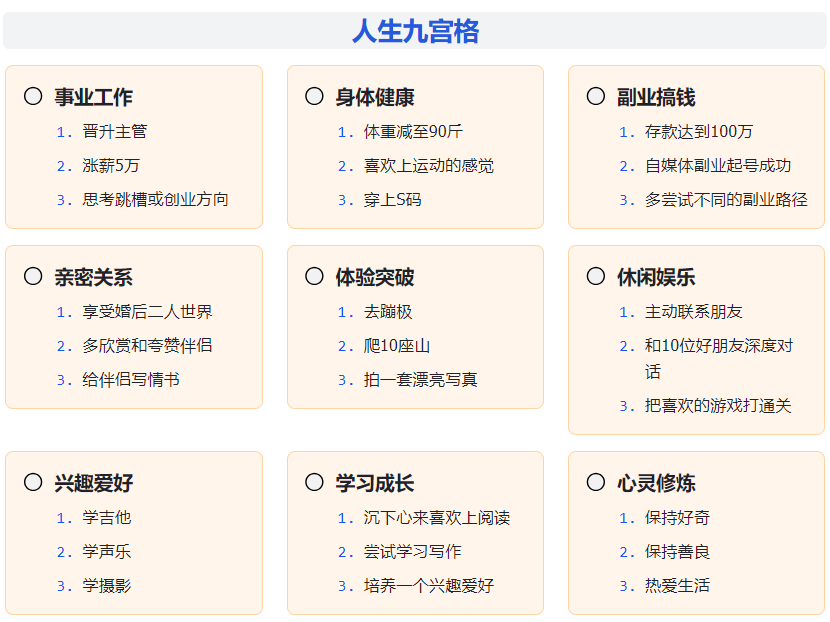
Task: Select the item 学吉他
Action: click(106, 518)
